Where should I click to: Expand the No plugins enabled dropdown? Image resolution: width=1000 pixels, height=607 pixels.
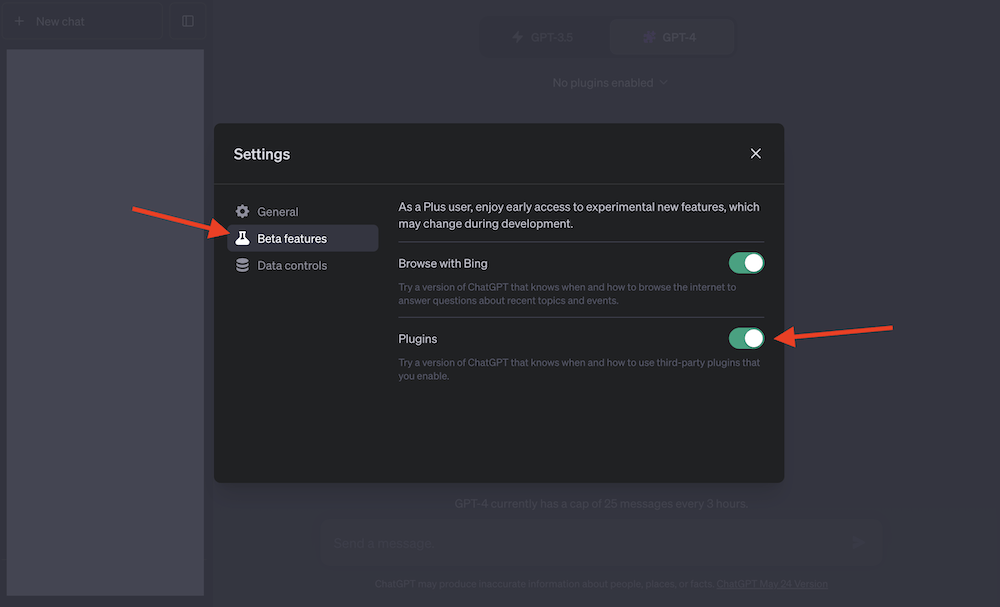coord(610,83)
